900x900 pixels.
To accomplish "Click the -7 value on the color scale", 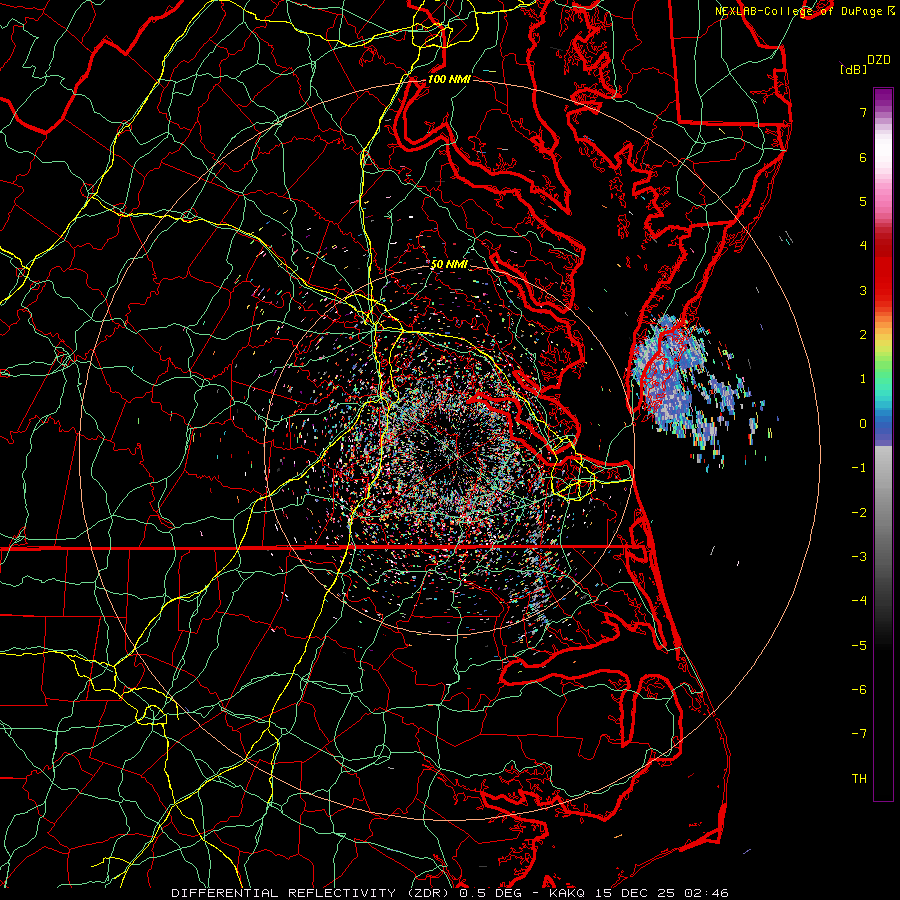I will 859,734.
